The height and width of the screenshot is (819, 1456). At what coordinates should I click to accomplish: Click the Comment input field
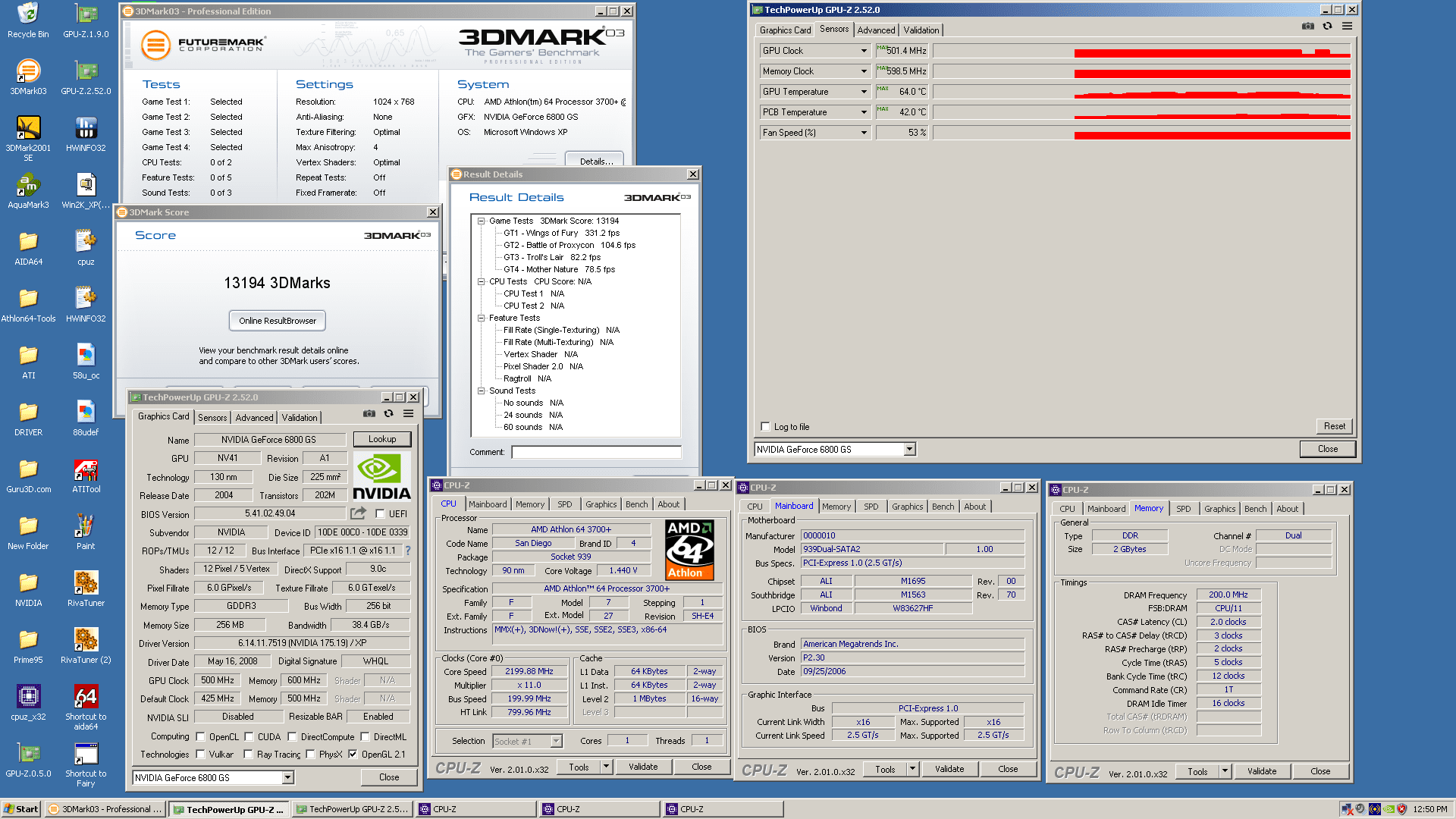pyautogui.click(x=596, y=452)
